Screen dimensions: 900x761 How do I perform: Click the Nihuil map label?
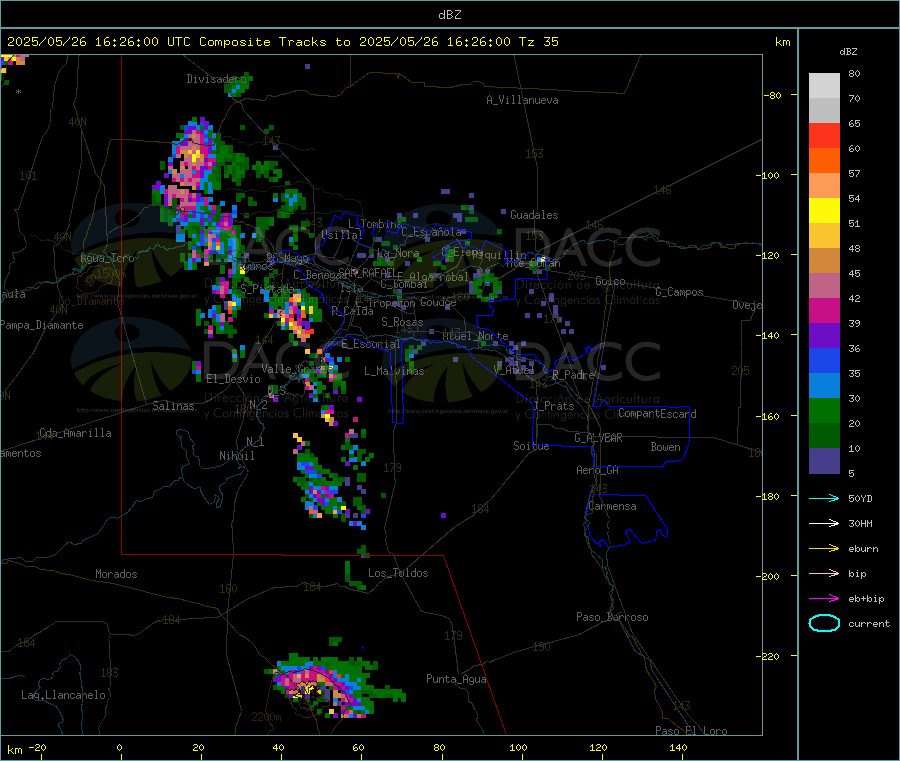pyautogui.click(x=236, y=456)
